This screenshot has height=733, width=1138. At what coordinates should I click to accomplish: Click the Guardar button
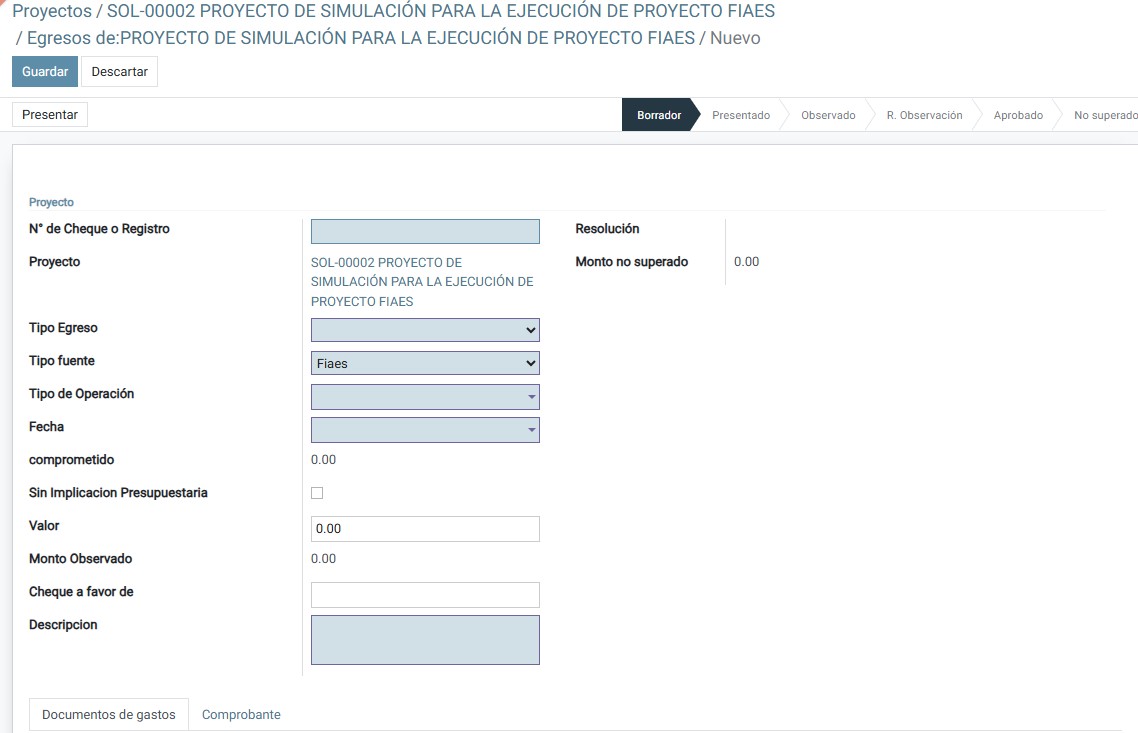[x=45, y=72]
